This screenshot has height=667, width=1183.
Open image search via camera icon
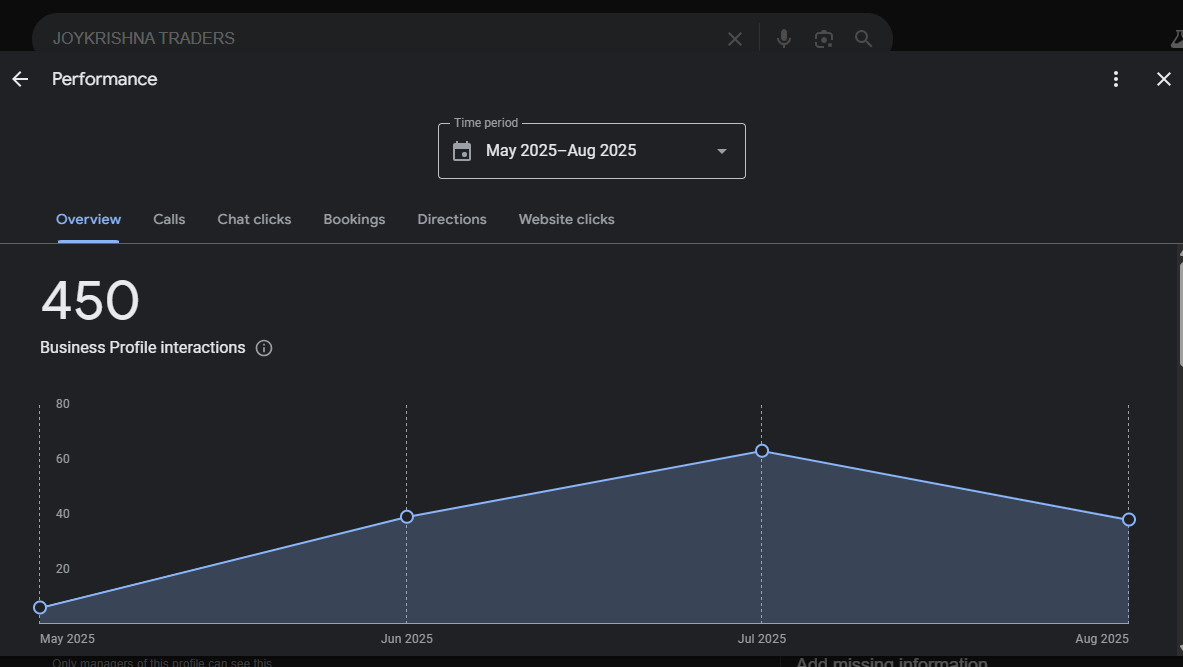tap(824, 39)
